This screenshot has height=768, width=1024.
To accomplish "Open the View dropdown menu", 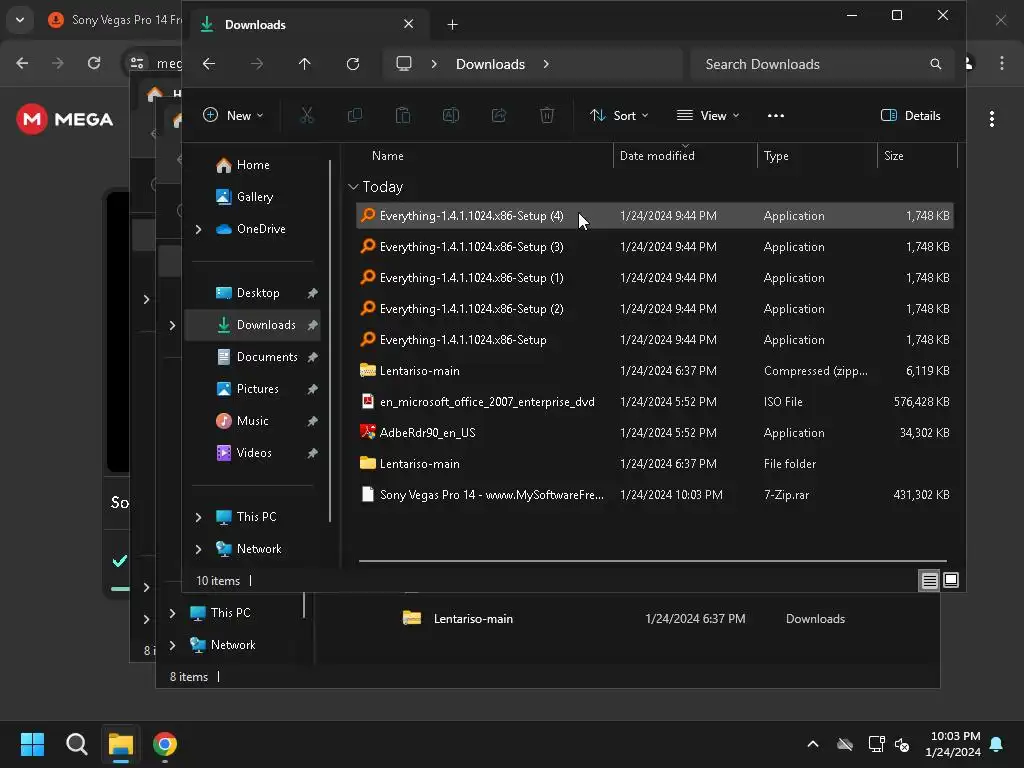I will pyautogui.click(x=708, y=116).
